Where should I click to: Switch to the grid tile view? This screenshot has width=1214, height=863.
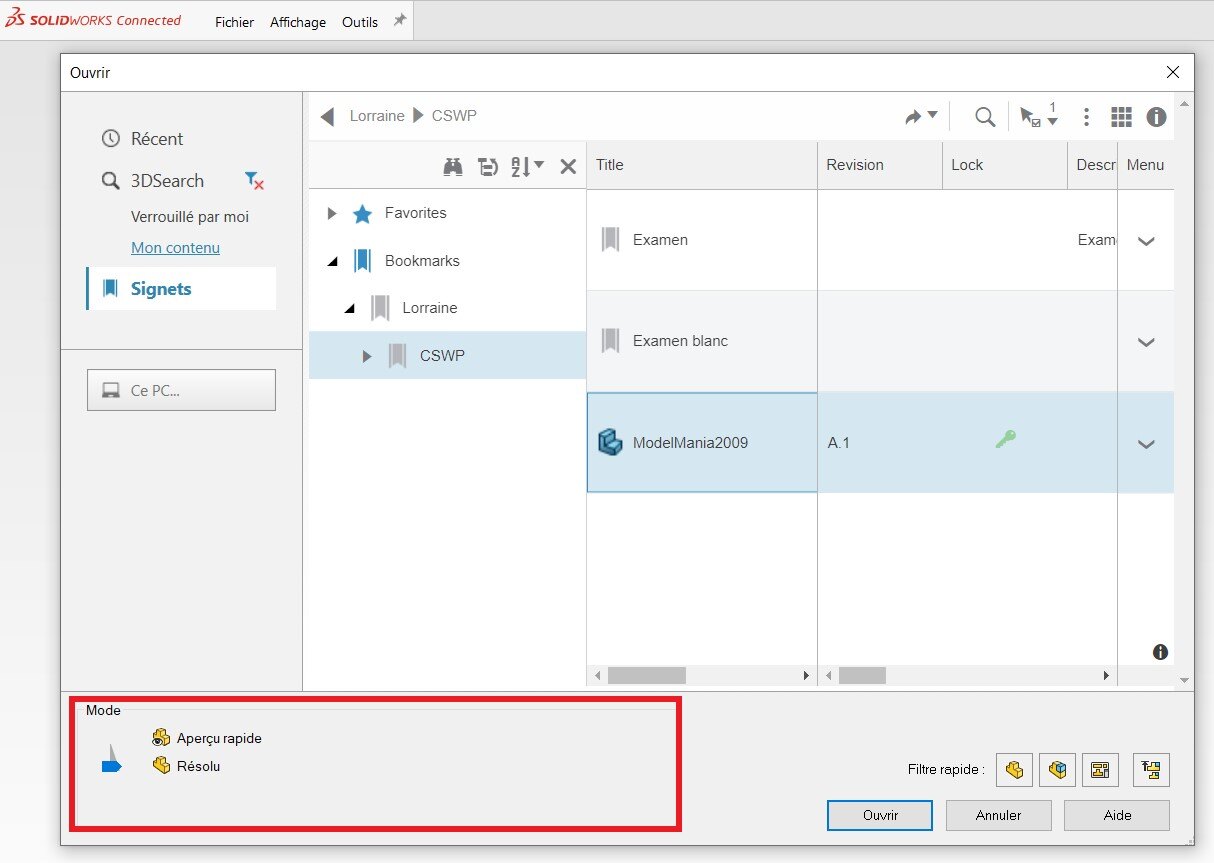click(x=1121, y=117)
